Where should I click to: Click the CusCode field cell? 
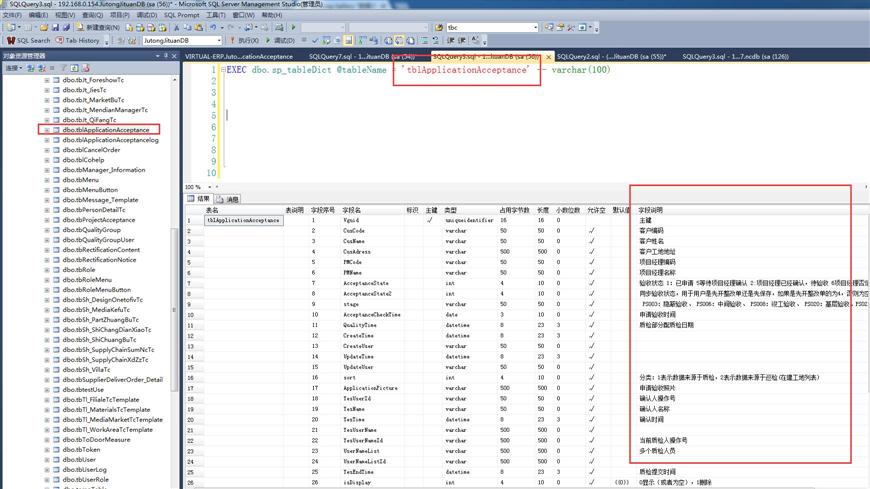point(353,231)
